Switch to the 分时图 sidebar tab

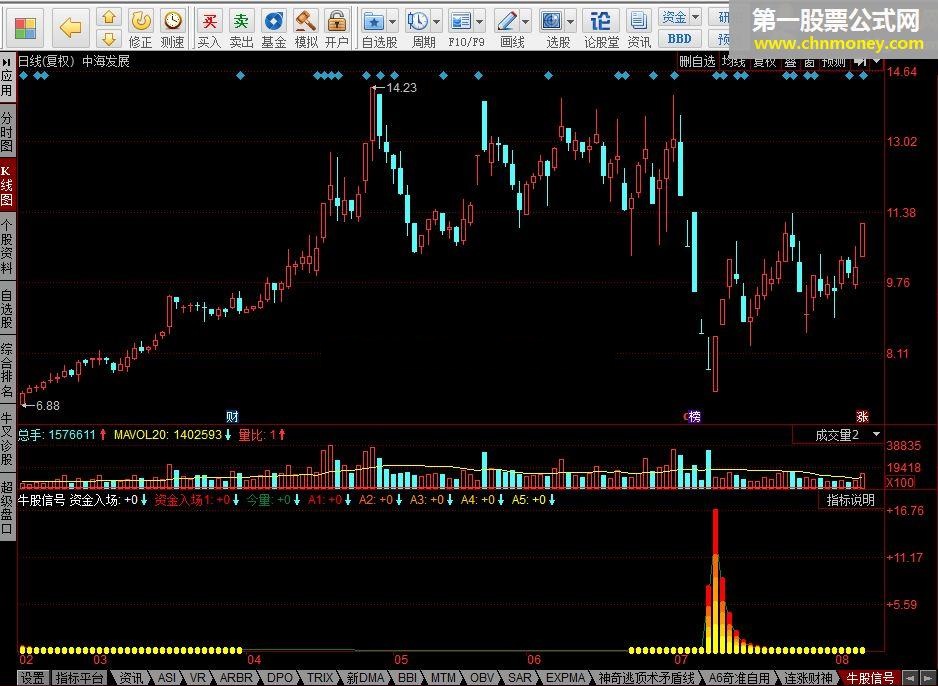[7, 132]
